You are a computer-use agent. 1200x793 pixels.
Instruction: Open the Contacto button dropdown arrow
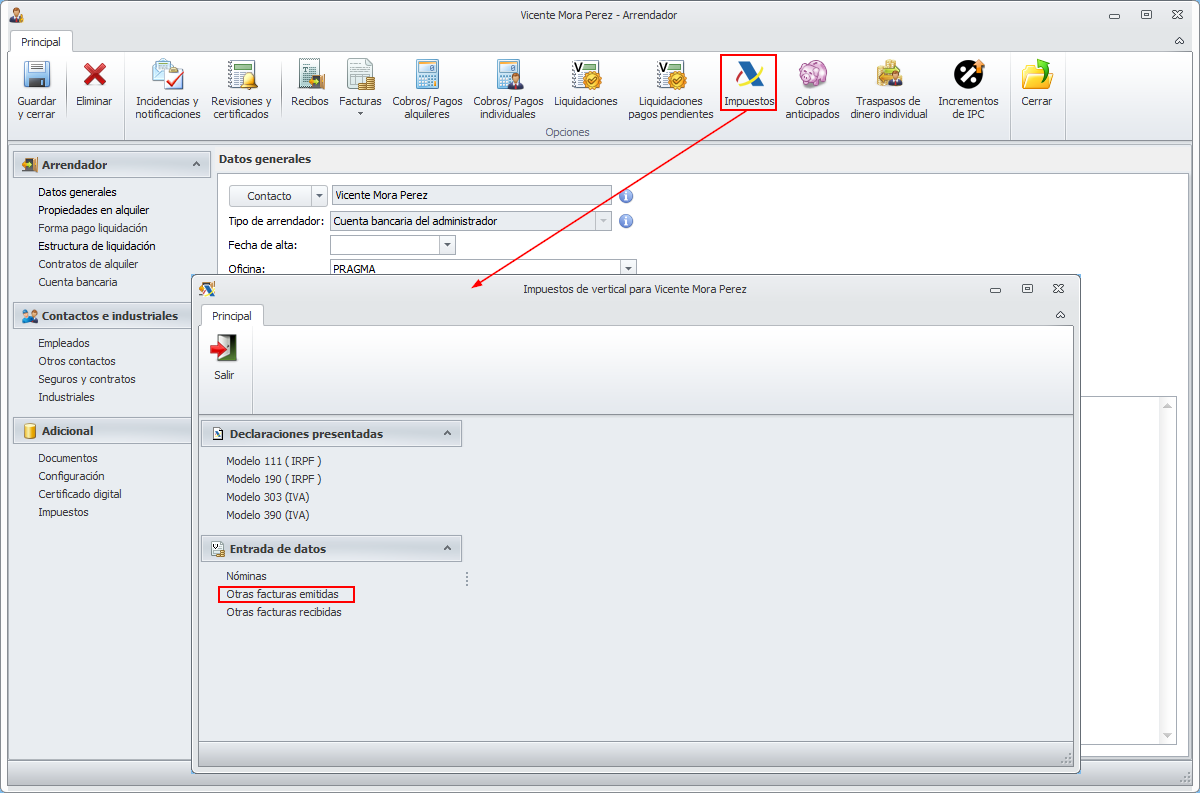click(x=320, y=196)
